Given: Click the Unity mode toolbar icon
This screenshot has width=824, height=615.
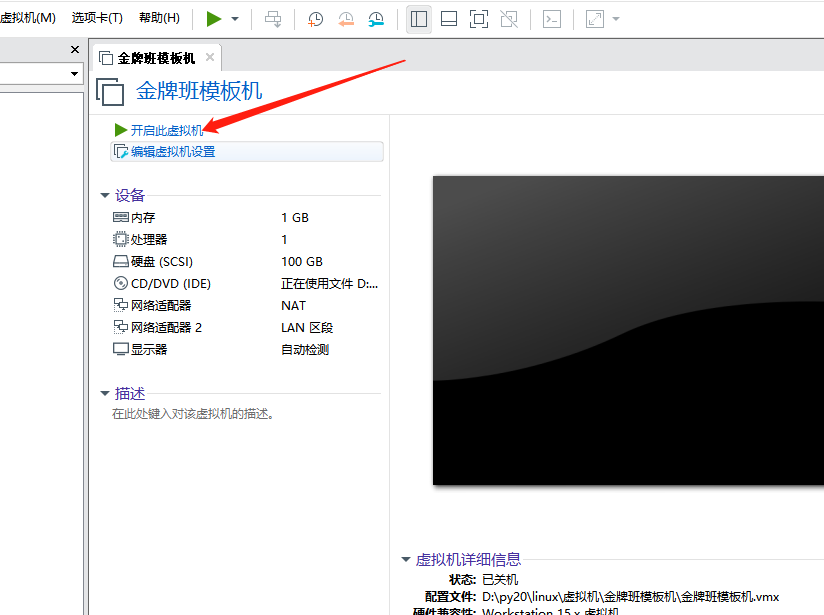Looking at the screenshot, I should pos(509,19).
